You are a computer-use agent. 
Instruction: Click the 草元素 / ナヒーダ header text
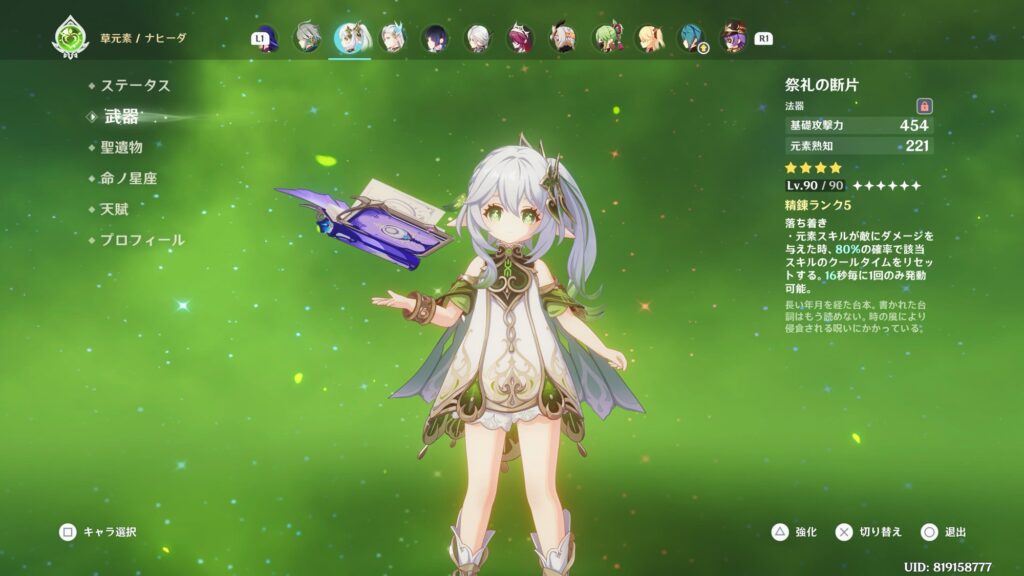click(143, 38)
